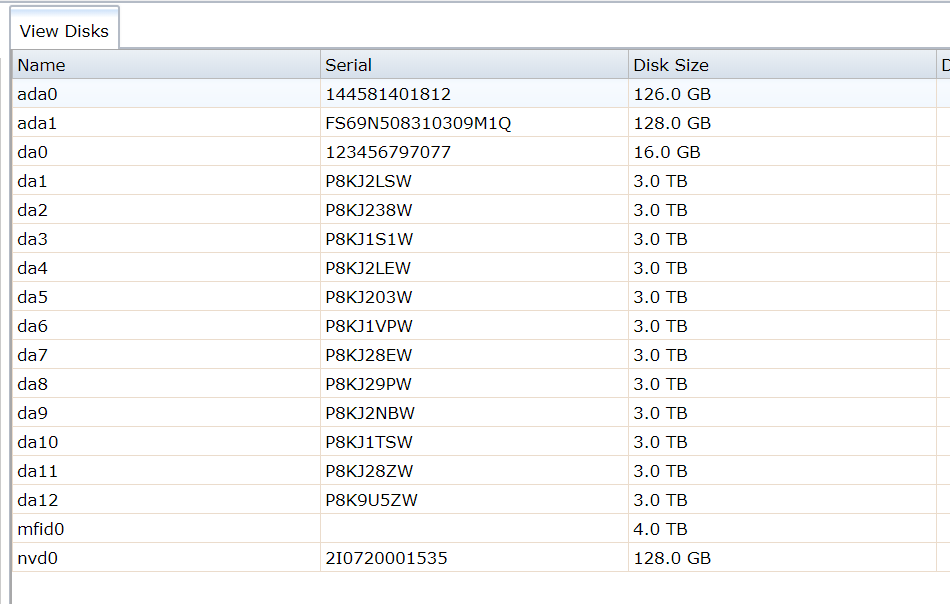Select serial P8KJ1VPW of da6
Viewport: 950px width, 604px height.
(369, 327)
